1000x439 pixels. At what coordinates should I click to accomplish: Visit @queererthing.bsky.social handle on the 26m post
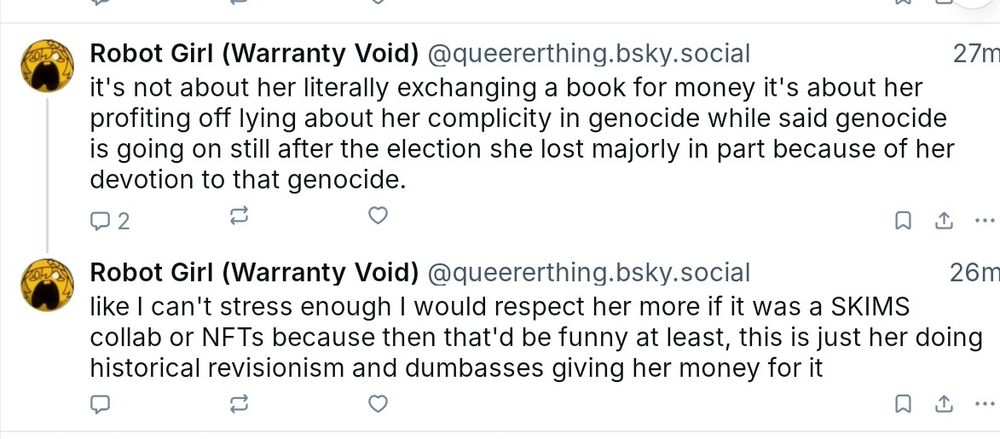coord(588,272)
